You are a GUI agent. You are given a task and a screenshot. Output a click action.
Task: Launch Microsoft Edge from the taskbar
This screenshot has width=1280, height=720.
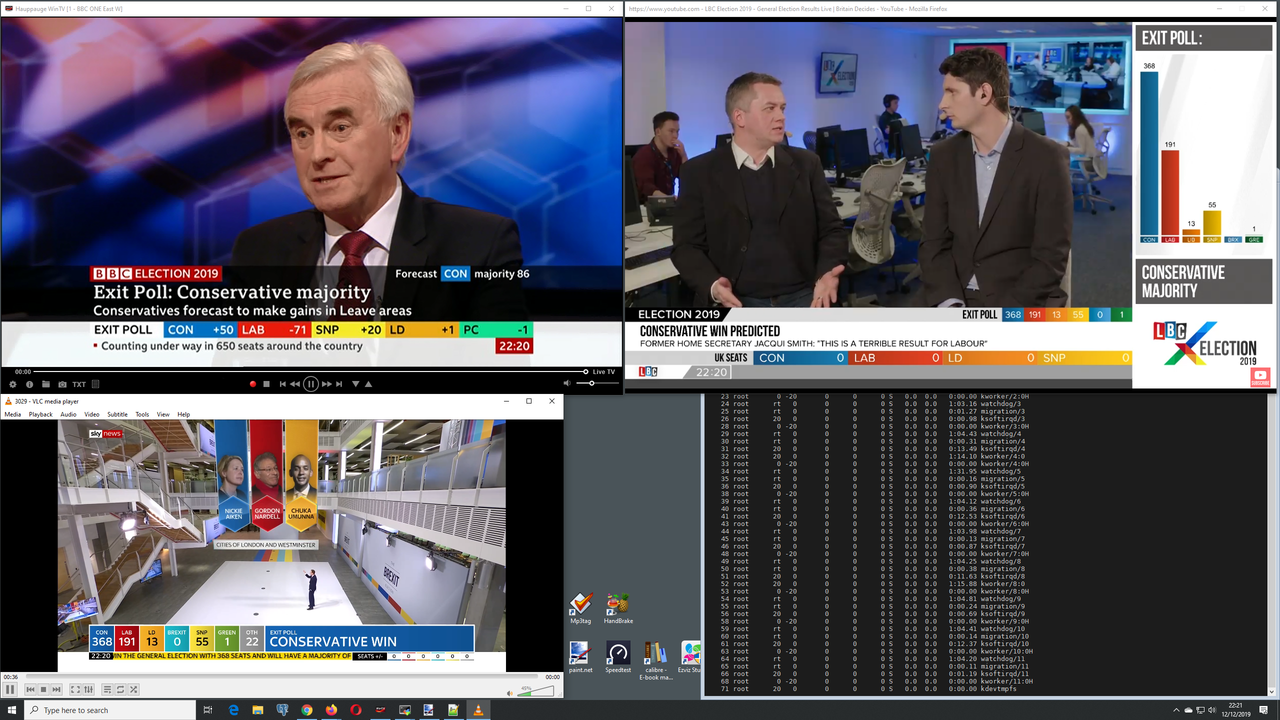coord(233,710)
